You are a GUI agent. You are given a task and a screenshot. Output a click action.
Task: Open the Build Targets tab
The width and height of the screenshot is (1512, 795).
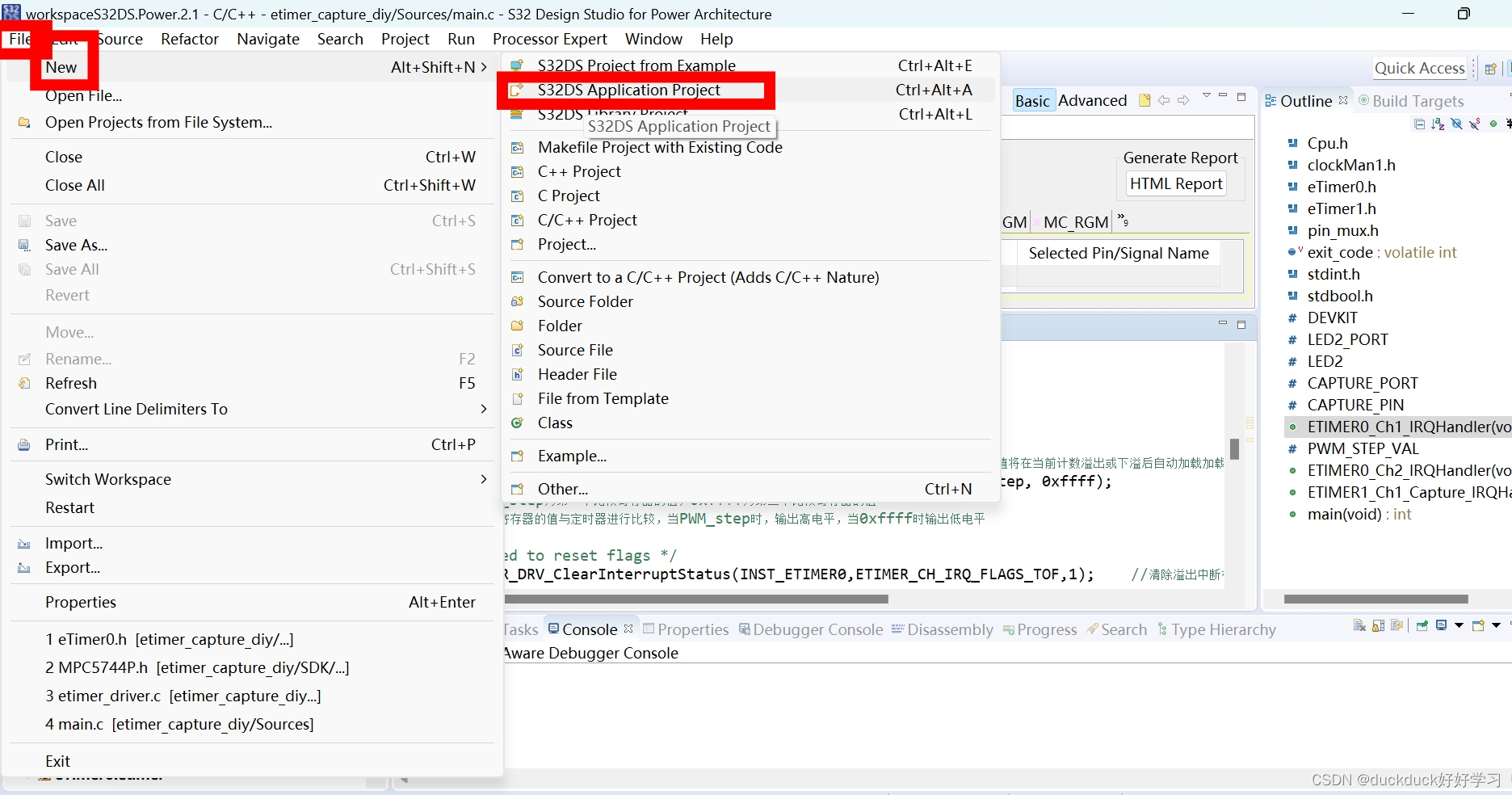1410,101
